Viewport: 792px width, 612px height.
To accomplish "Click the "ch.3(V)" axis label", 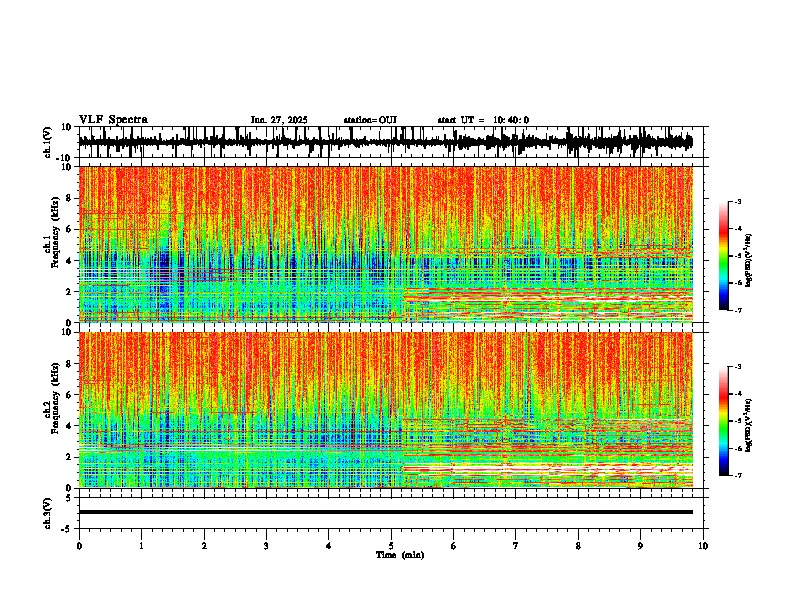I will tap(48, 513).
